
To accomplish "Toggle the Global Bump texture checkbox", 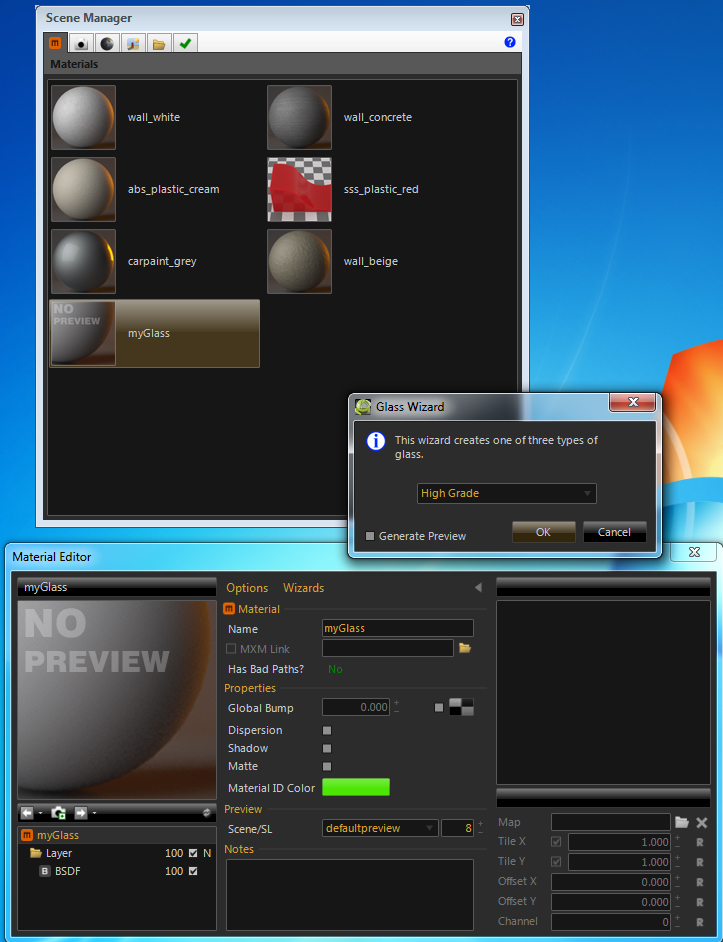I will [439, 708].
